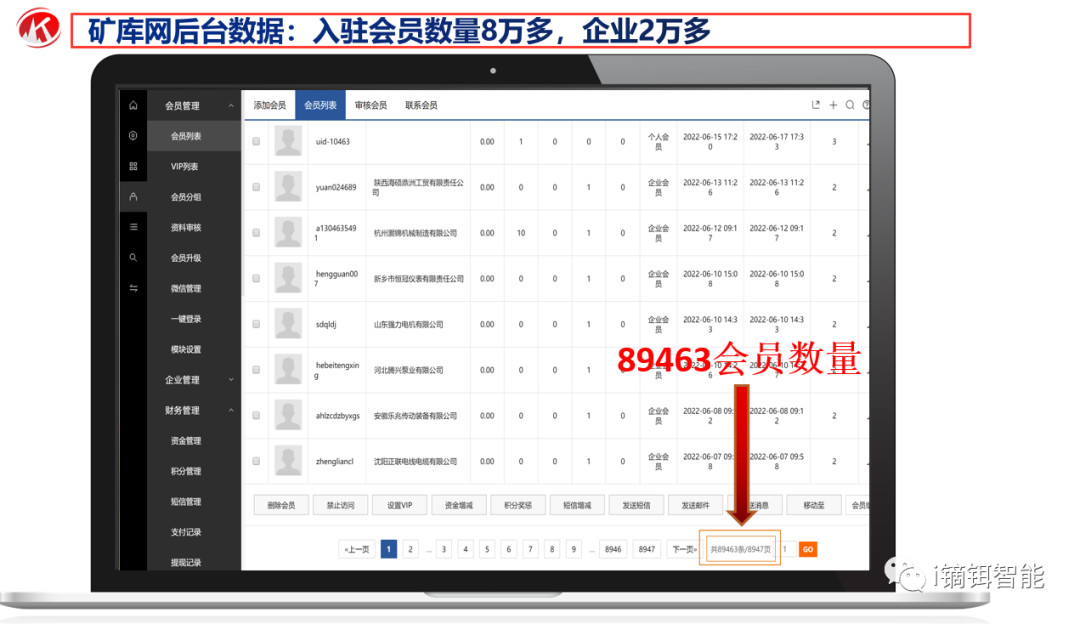This screenshot has height=624, width=1080.
Task: Switch to the 添加会员 tab
Action: 269,105
